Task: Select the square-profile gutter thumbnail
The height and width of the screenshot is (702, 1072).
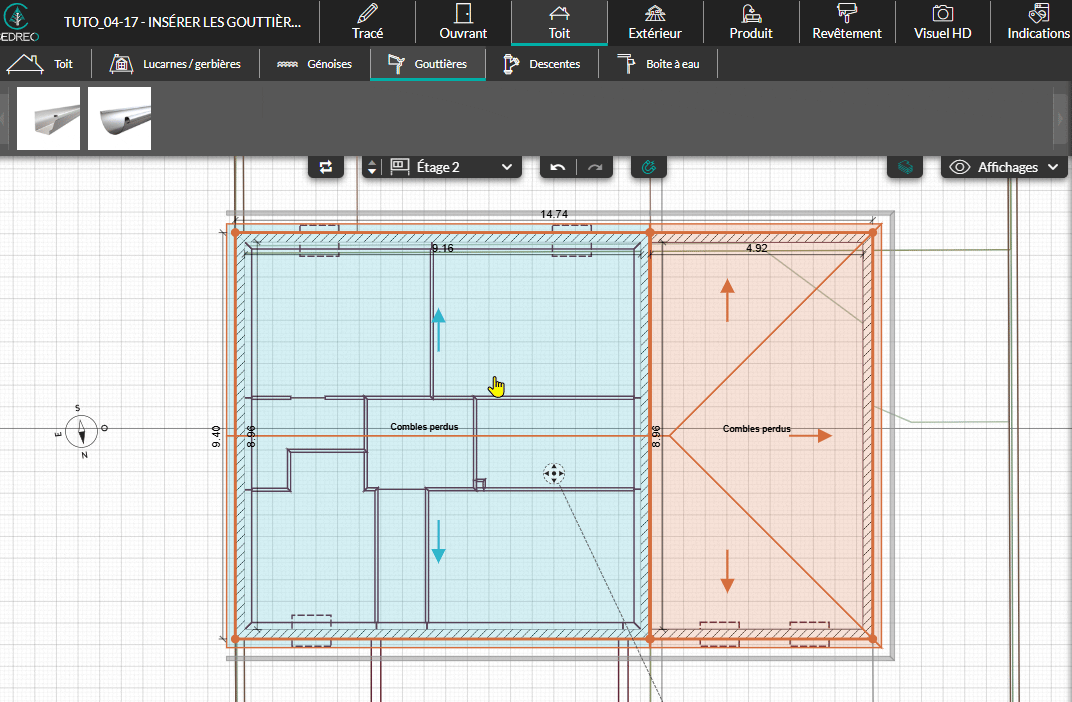Action: point(49,118)
